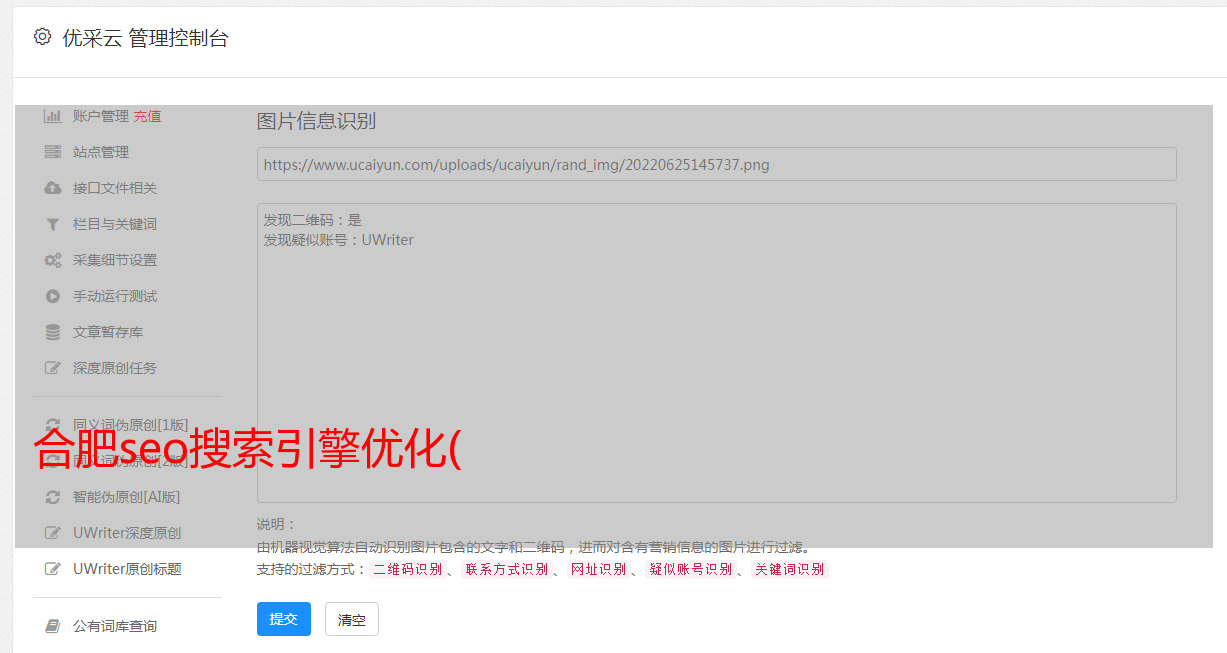Click the 疑似账号识别 tag
Viewport: 1227px width, 653px height.
tap(690, 569)
